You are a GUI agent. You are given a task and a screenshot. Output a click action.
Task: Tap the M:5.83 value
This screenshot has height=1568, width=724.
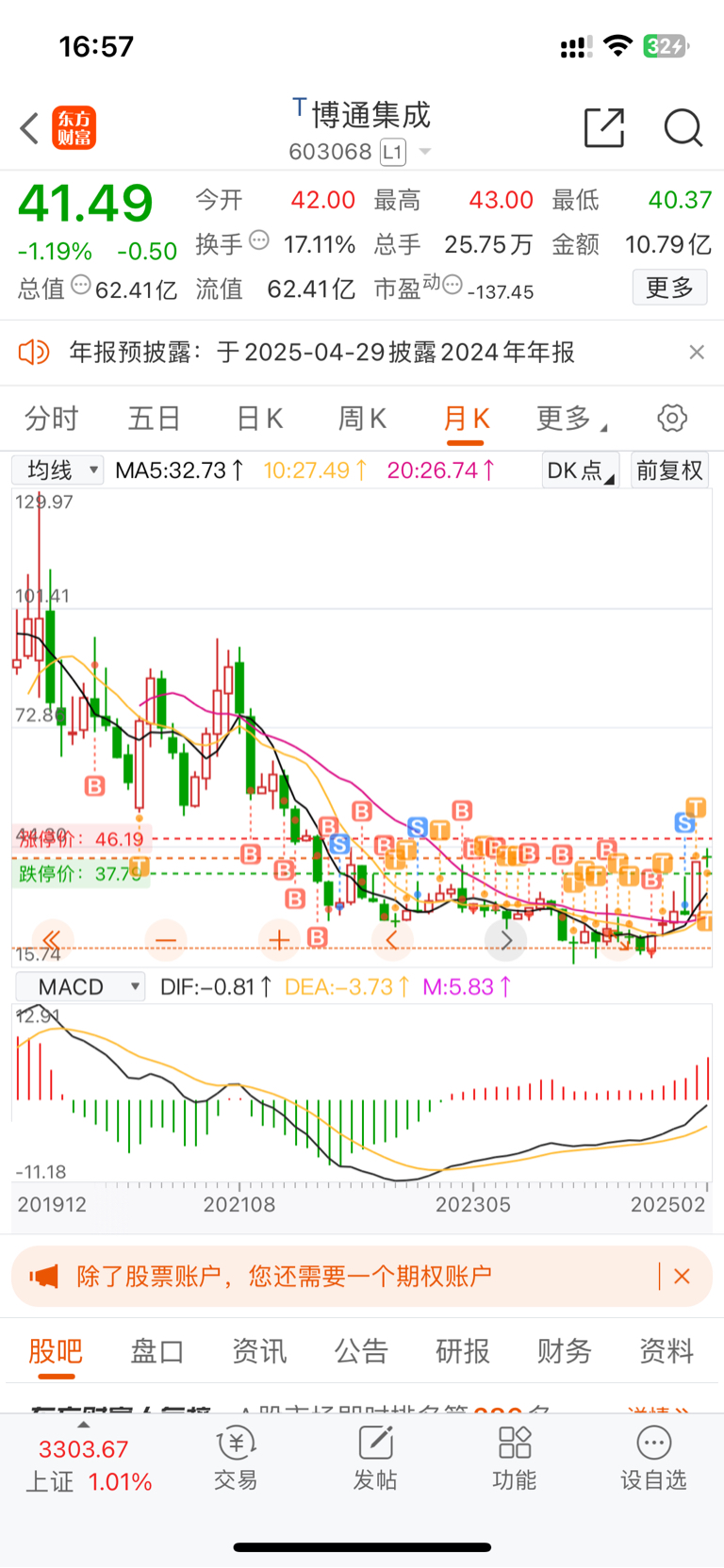tap(467, 986)
